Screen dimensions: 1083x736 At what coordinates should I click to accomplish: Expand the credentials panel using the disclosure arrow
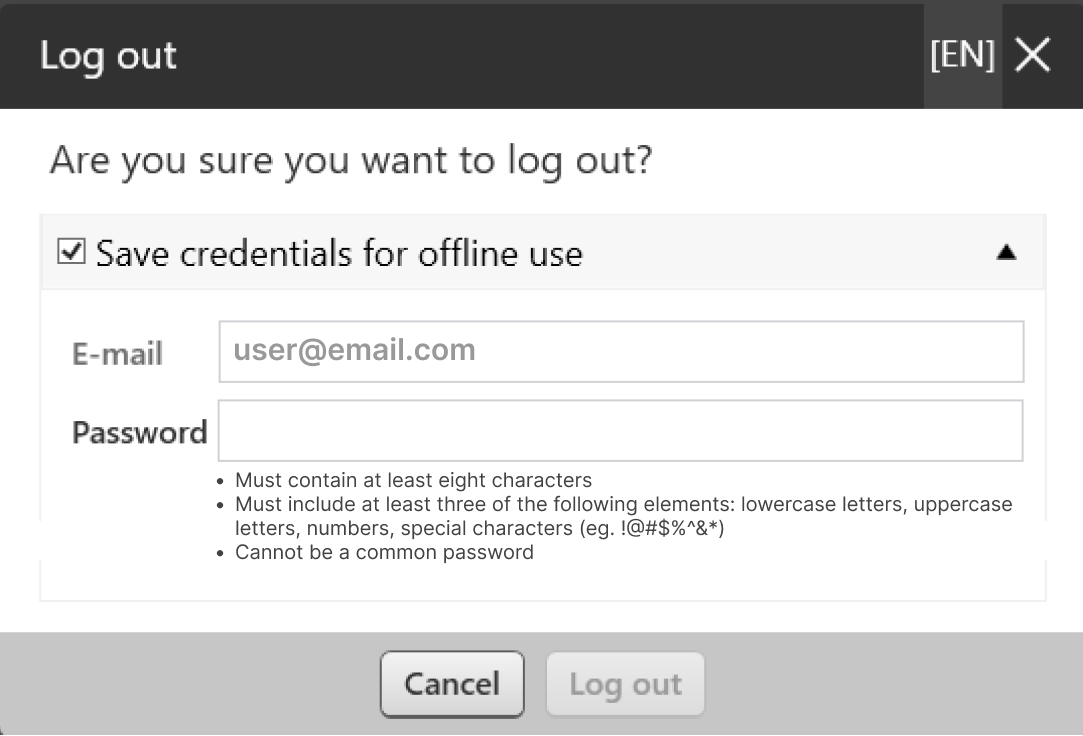[x=1006, y=253]
